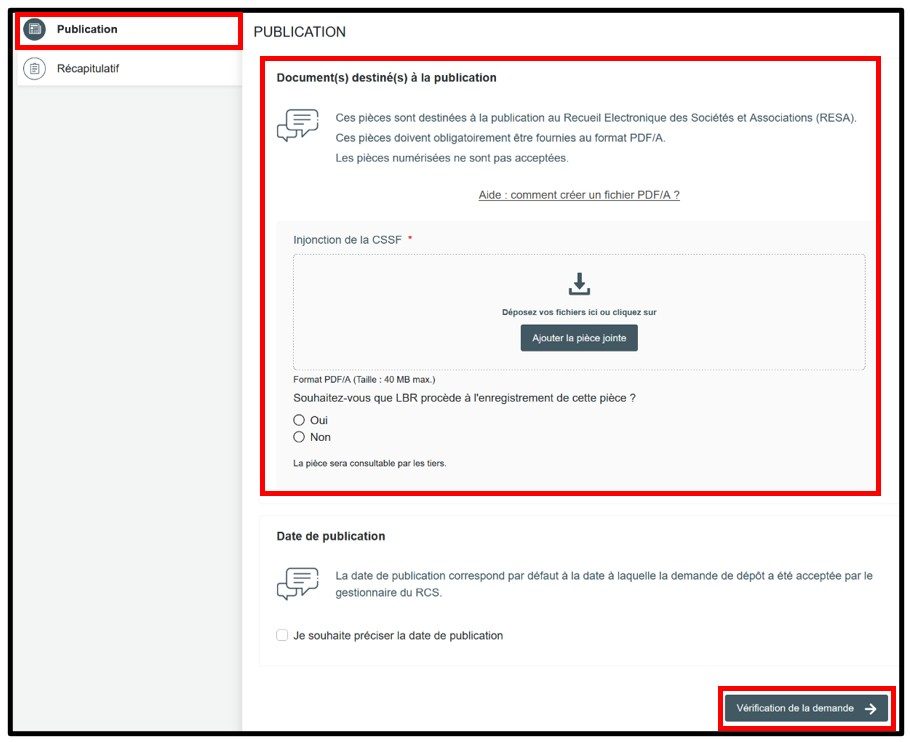Click the 'Je souhaite préciser la date' label text
Image resolution: width=910 pixels, height=742 pixels.
[x=398, y=635]
